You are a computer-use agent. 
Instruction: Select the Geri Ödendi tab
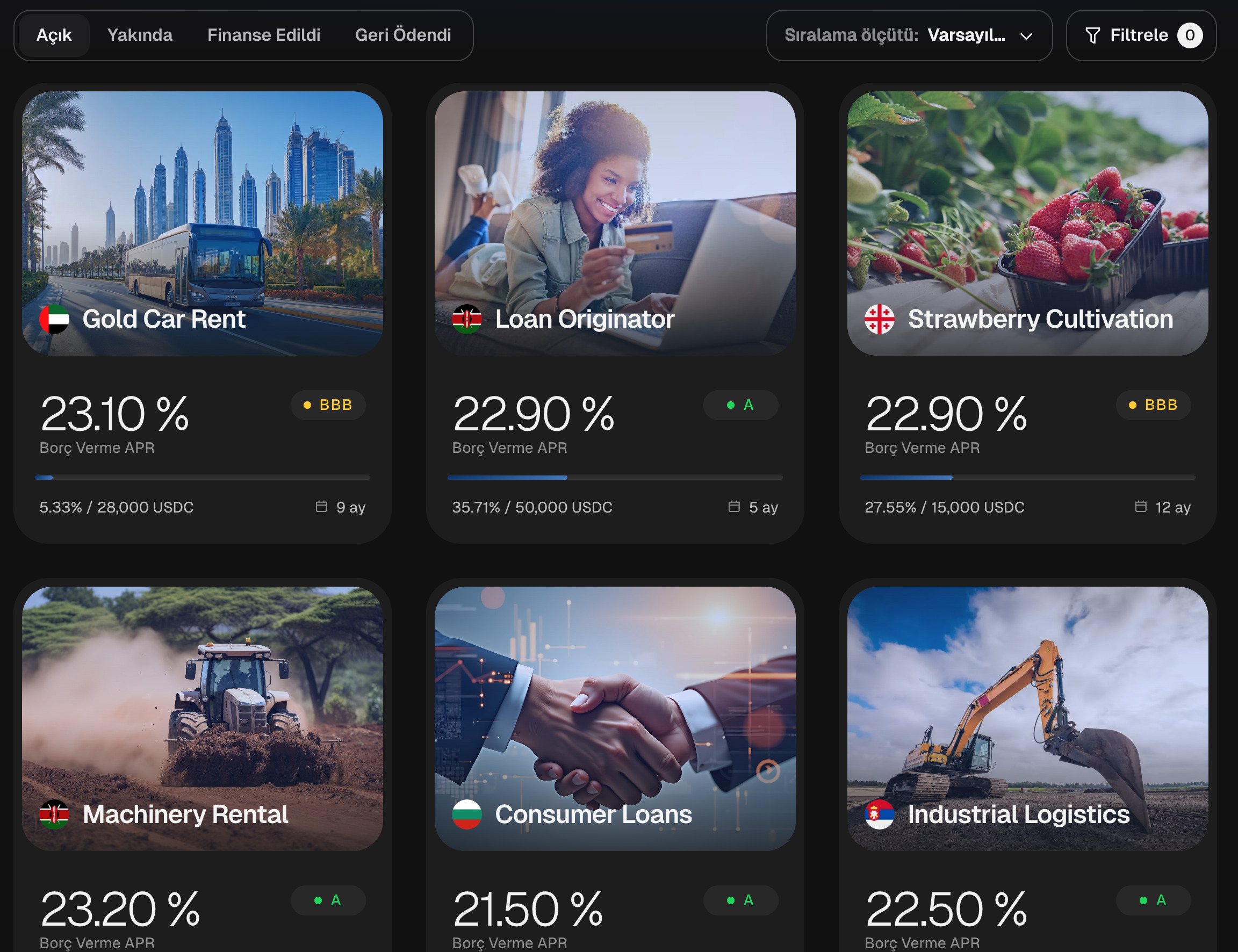pos(403,35)
